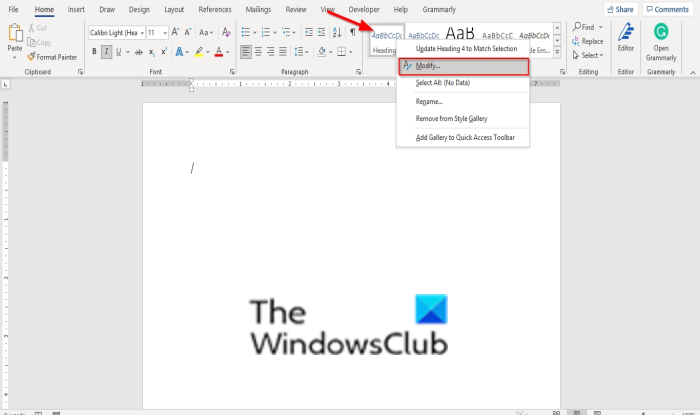Click the Replace tool
The width and height of the screenshot is (700, 415).
588,42
